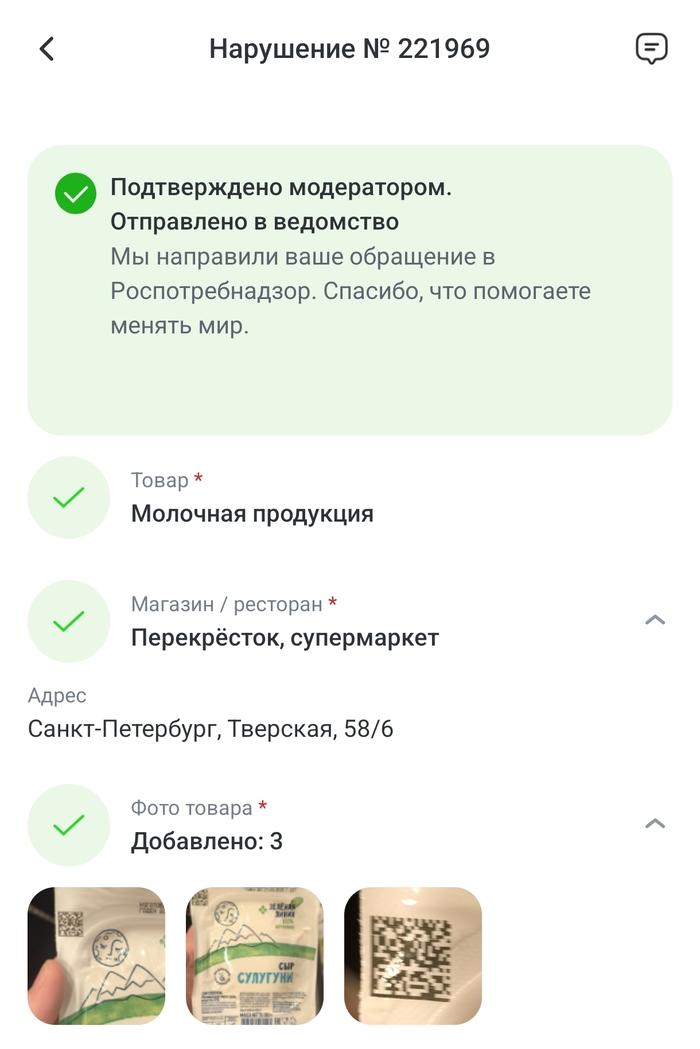Open the Сулугуни cheese package photo
The image size is (700, 1049).
coord(255,956)
